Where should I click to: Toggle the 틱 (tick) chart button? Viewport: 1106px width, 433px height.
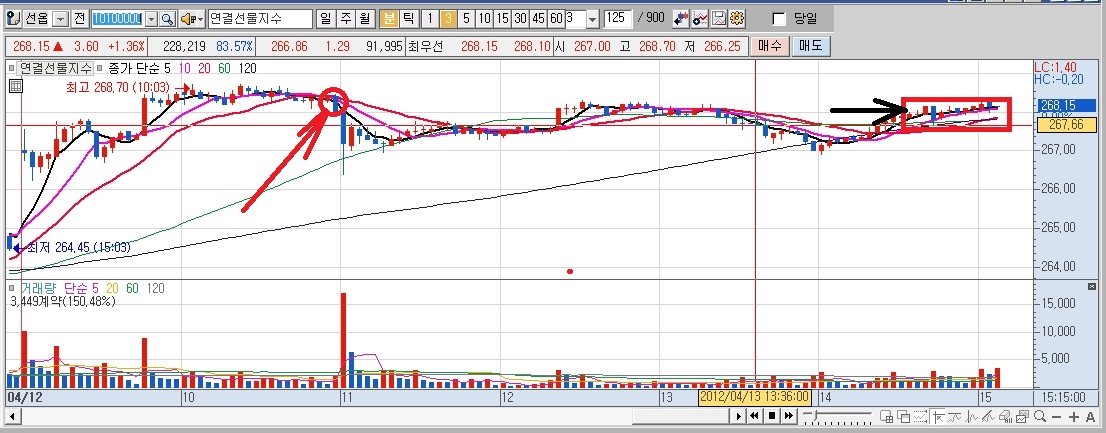[x=409, y=19]
